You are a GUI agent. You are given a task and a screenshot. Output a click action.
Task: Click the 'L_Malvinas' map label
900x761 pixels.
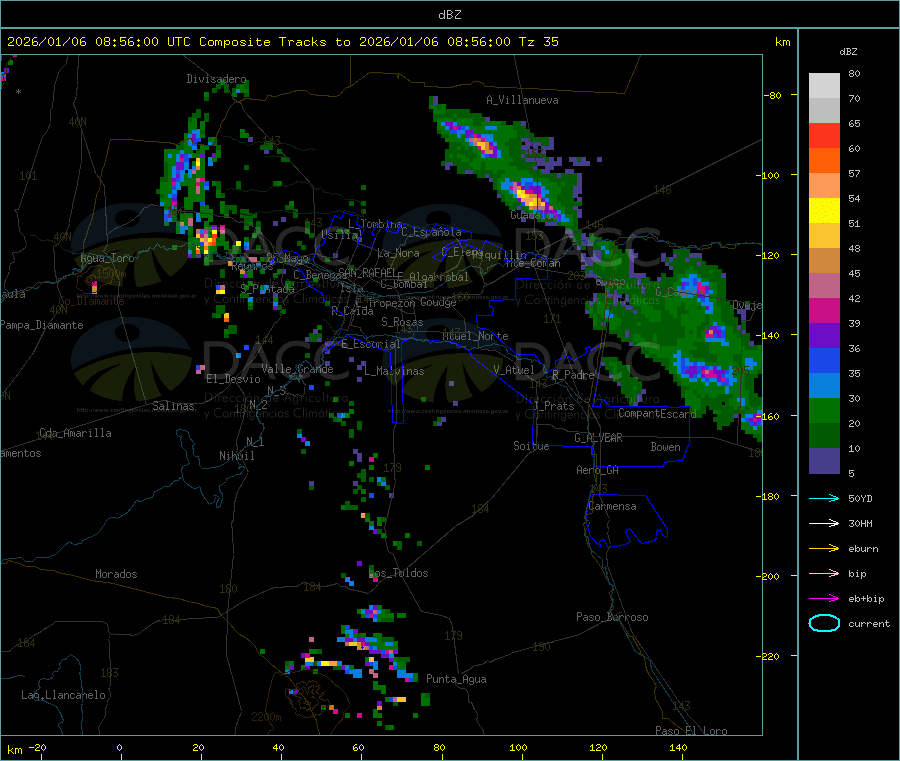pos(394,371)
